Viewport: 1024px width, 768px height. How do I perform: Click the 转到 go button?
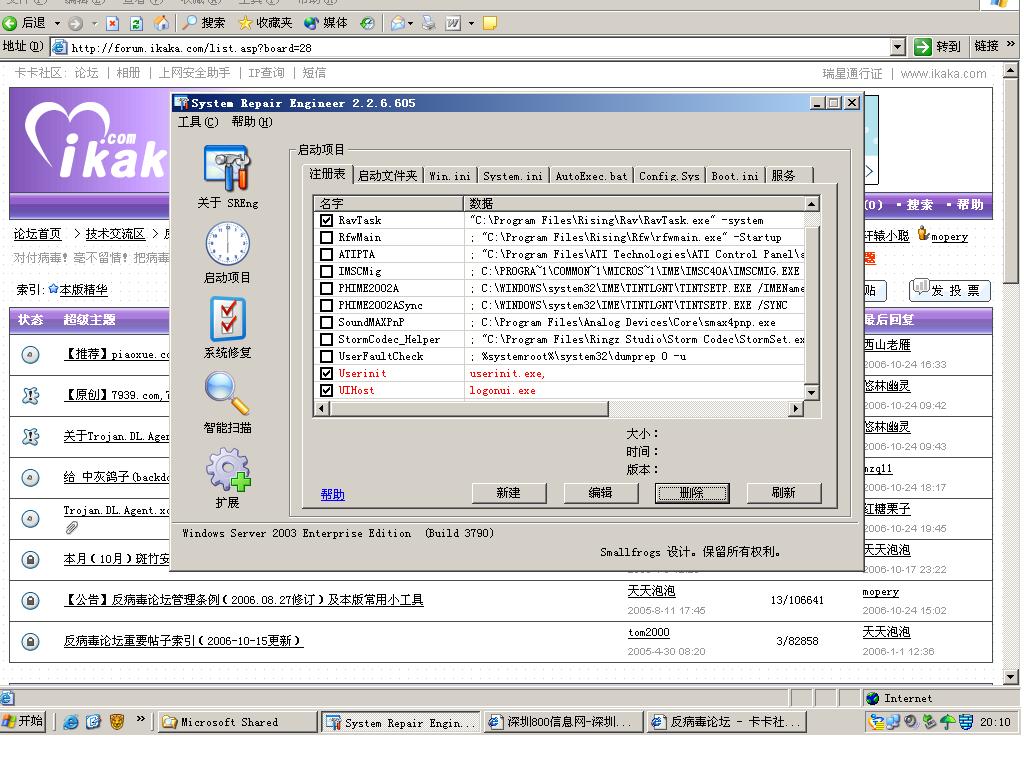coord(938,46)
